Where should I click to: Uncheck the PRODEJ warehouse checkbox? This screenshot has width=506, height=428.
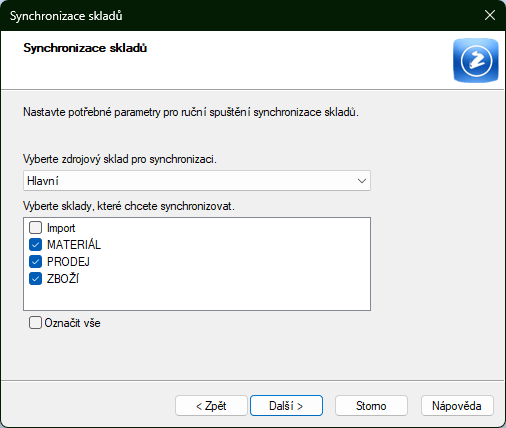[35, 262]
